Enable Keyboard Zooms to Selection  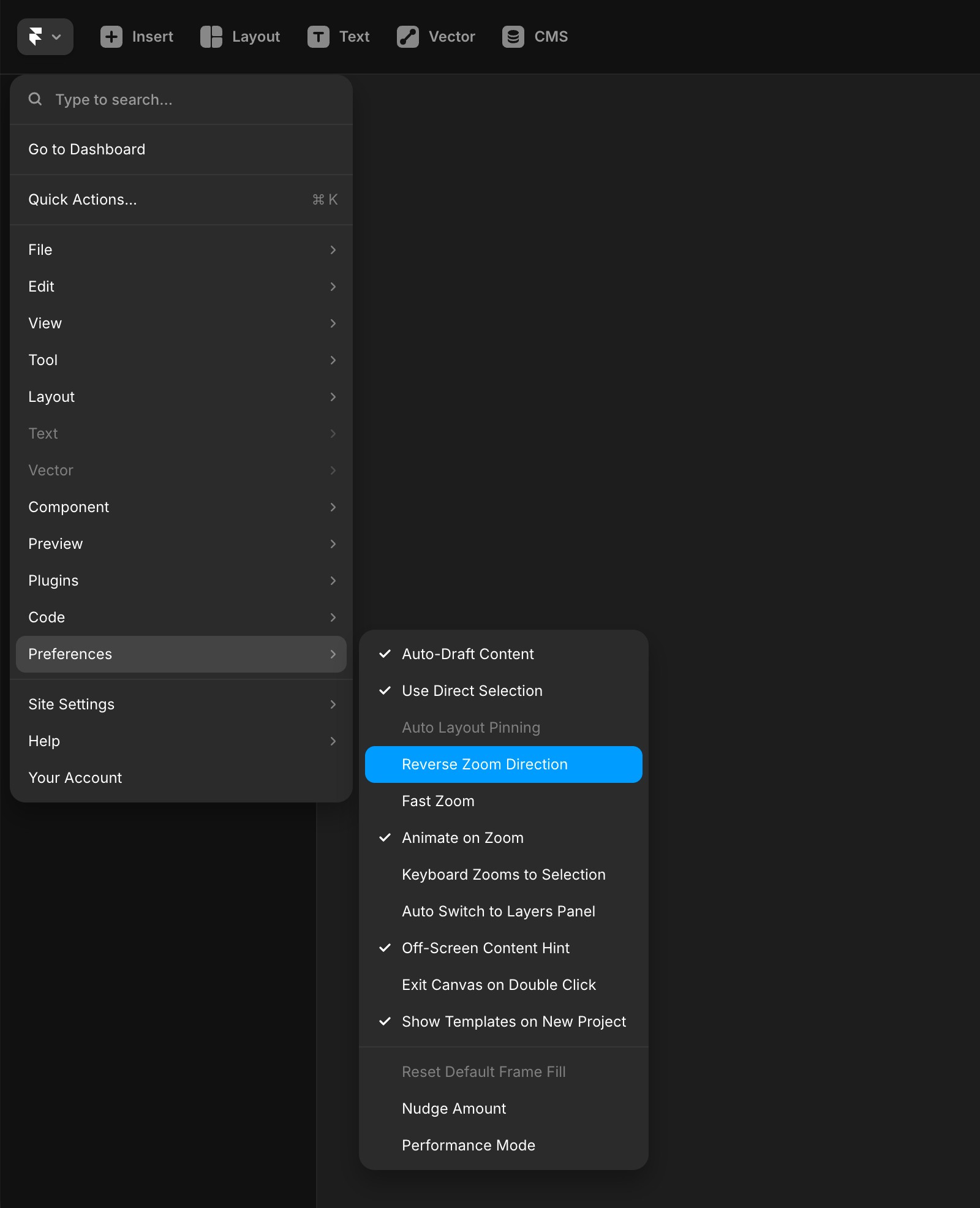tap(503, 874)
